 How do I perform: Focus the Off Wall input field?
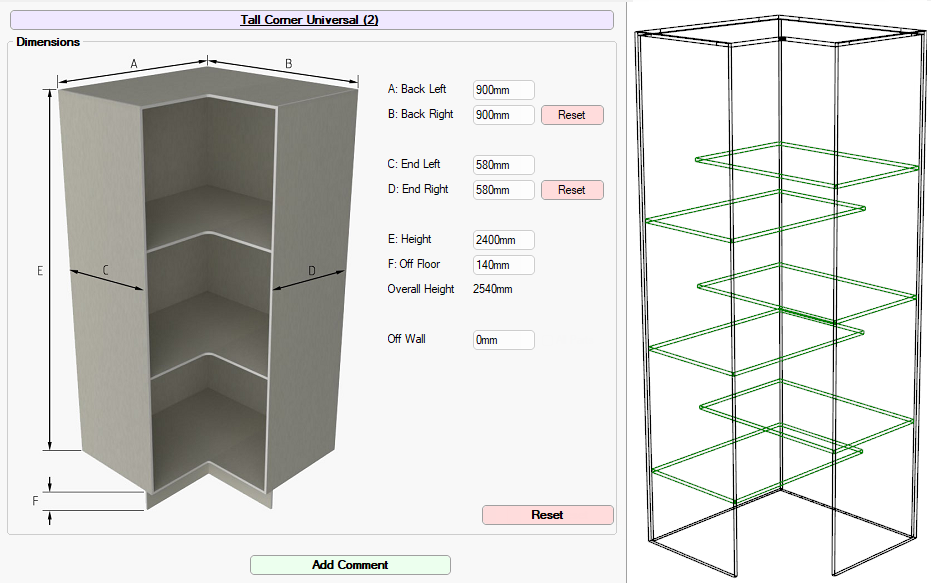[503, 340]
